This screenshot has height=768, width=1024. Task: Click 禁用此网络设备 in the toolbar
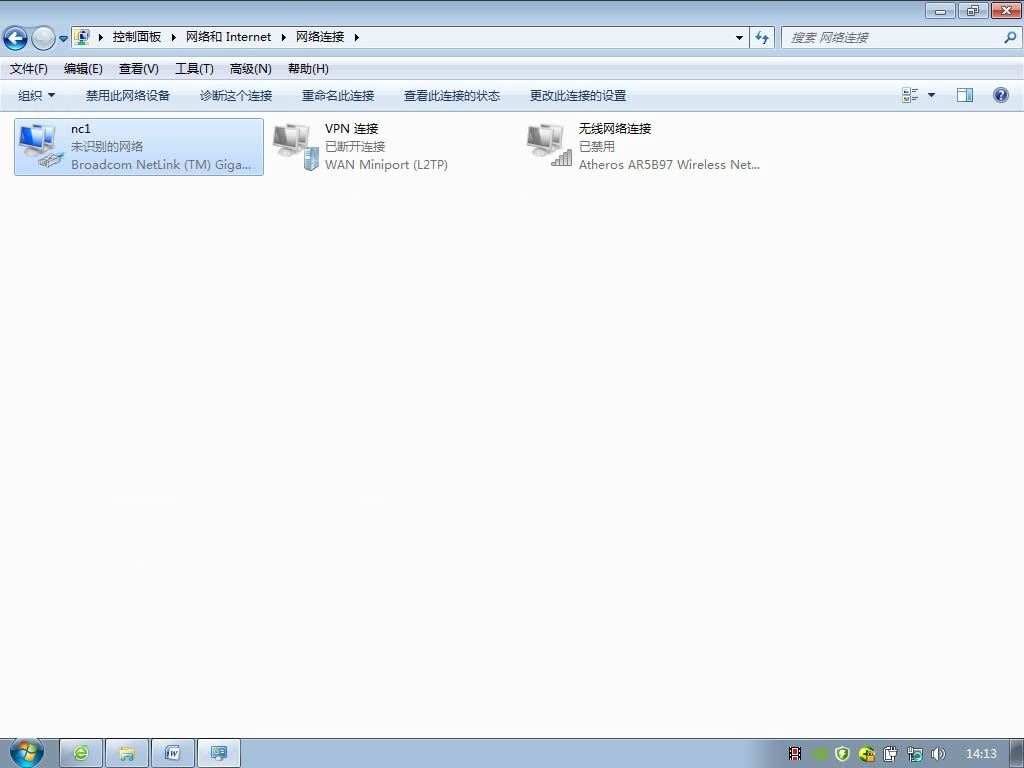pyautogui.click(x=128, y=95)
